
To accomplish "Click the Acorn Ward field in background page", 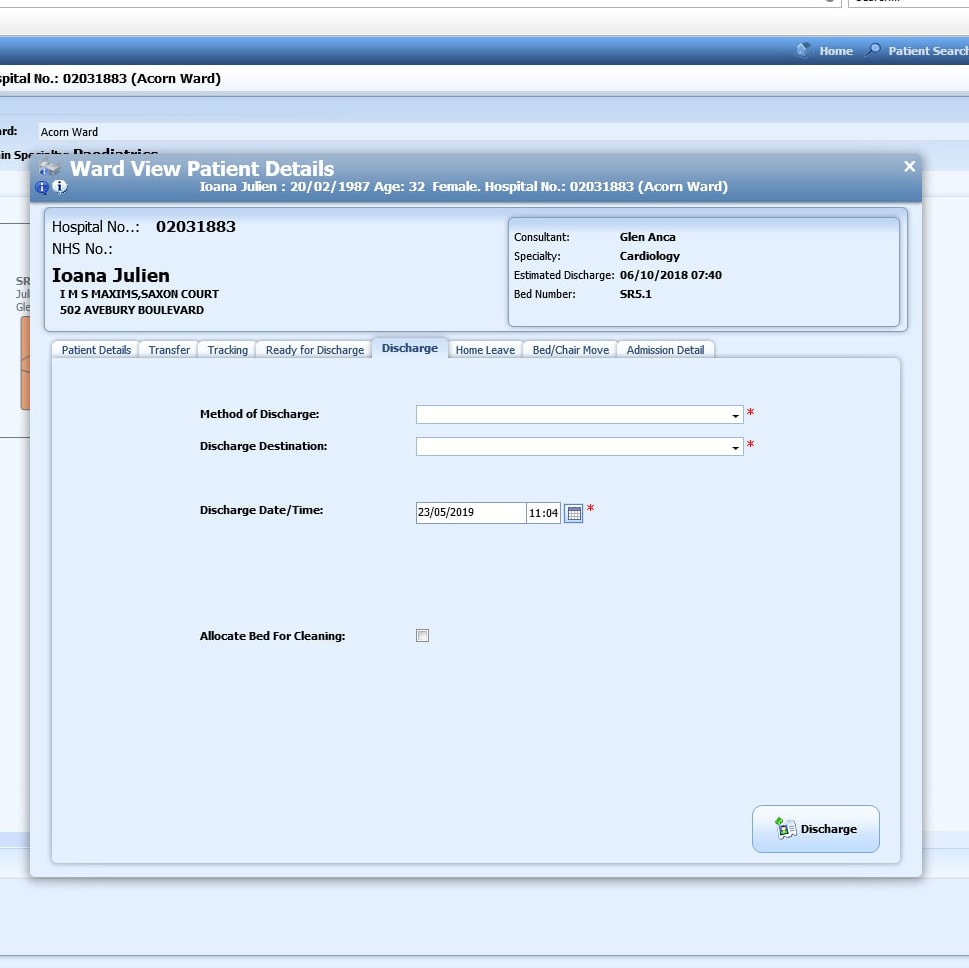I will (503, 132).
